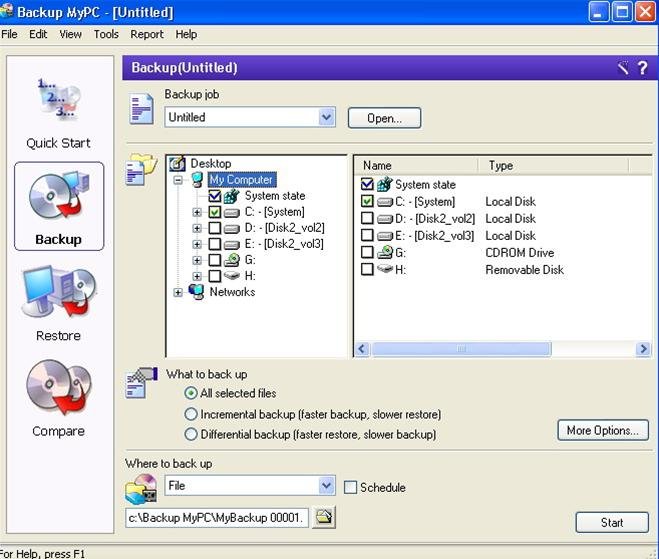Click the What to back up icon
Viewport: 659px width, 559px height.
[142, 383]
